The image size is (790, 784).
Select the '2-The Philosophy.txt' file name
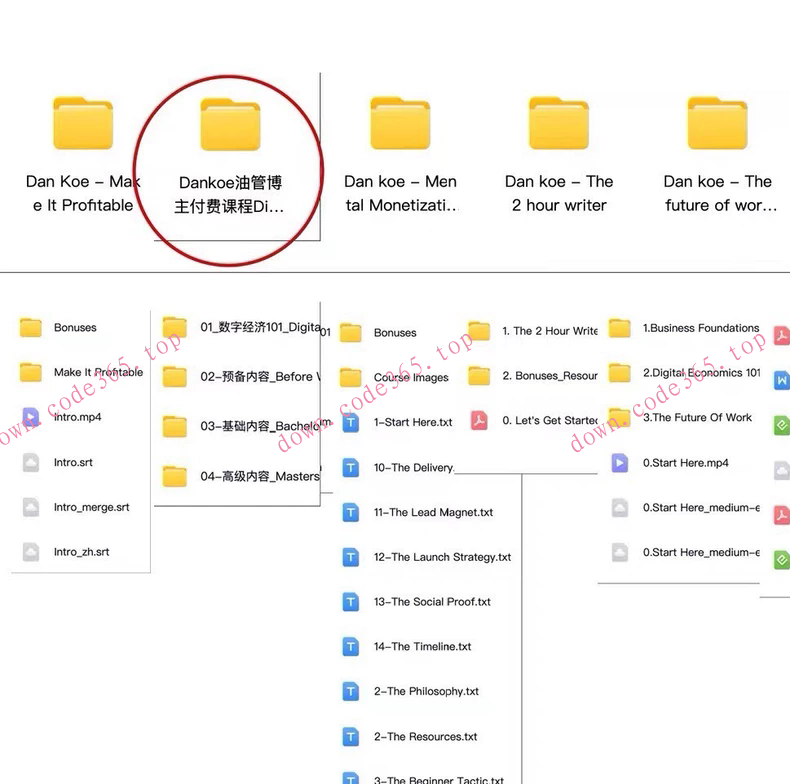click(x=426, y=692)
